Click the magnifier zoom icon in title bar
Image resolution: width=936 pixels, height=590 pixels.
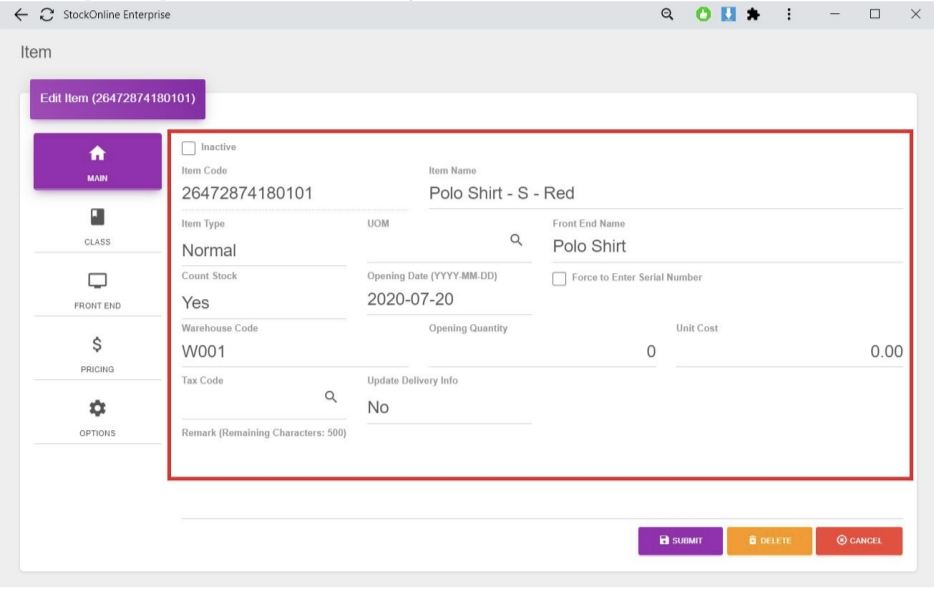[x=668, y=15]
